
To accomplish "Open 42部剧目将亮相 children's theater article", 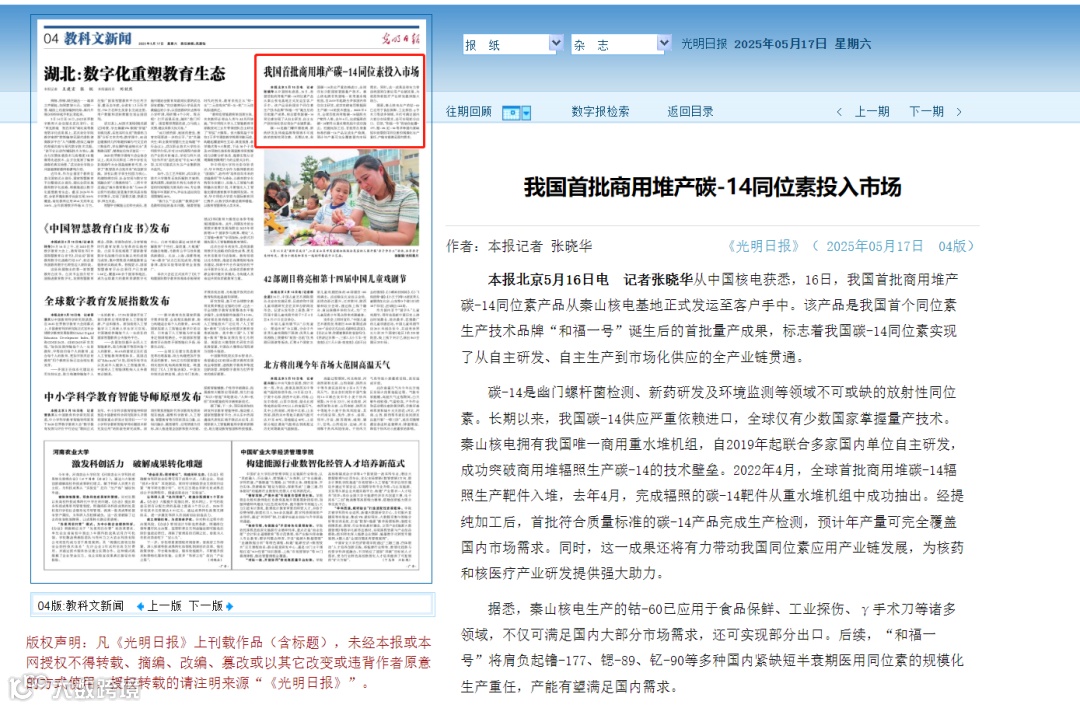I will click(335, 279).
